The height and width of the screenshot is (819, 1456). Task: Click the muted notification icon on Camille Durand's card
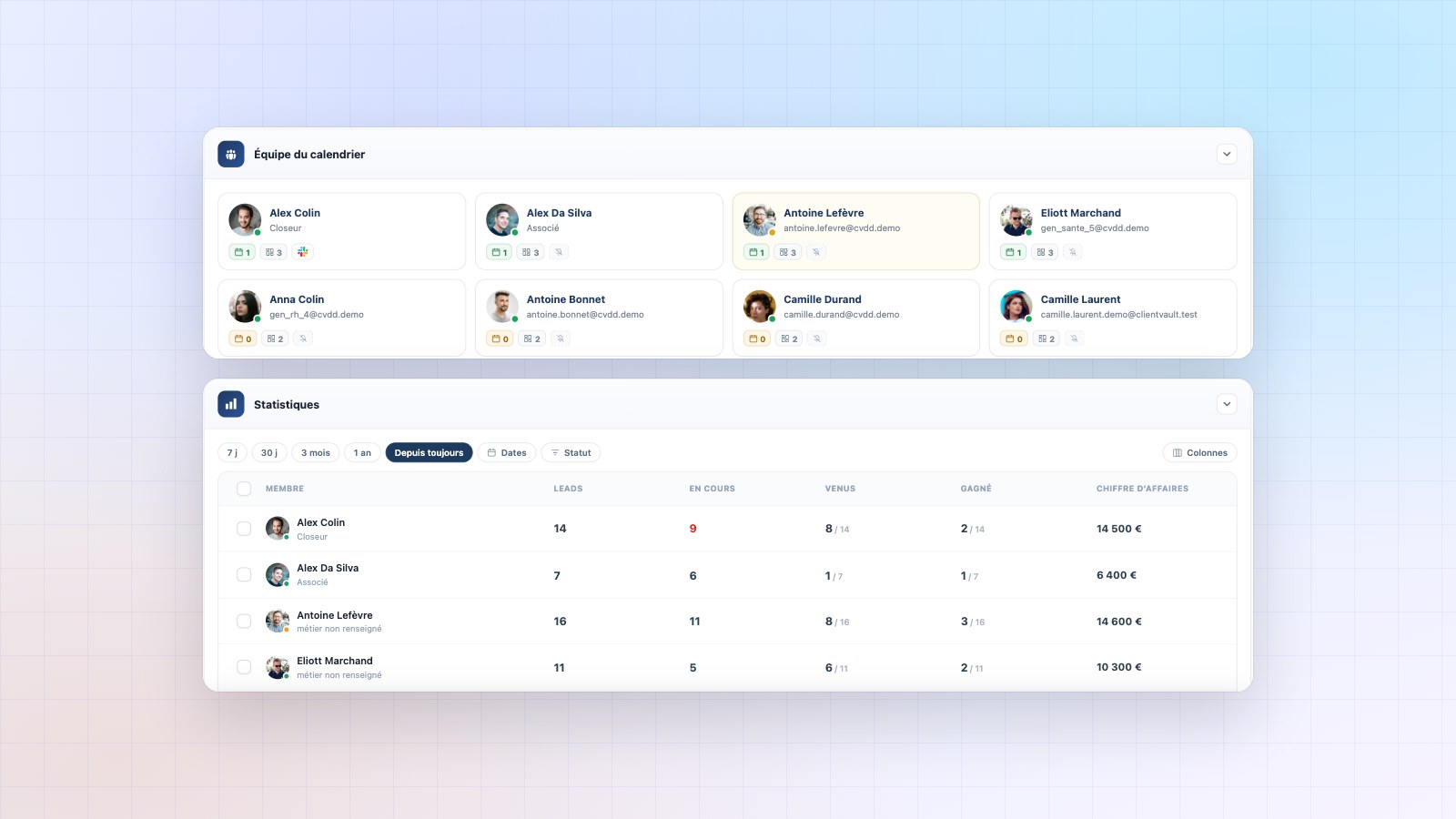click(x=817, y=339)
